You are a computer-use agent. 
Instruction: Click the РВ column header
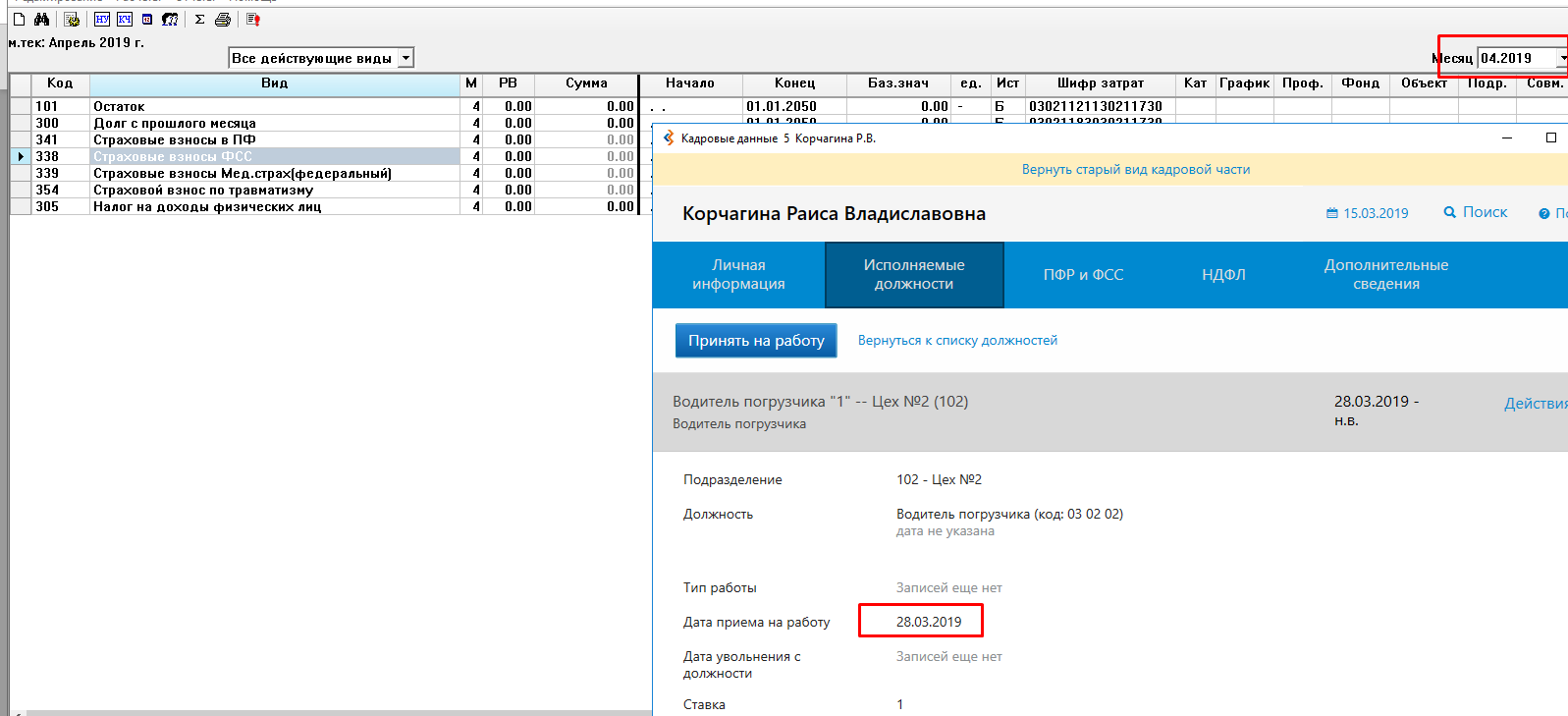508,83
